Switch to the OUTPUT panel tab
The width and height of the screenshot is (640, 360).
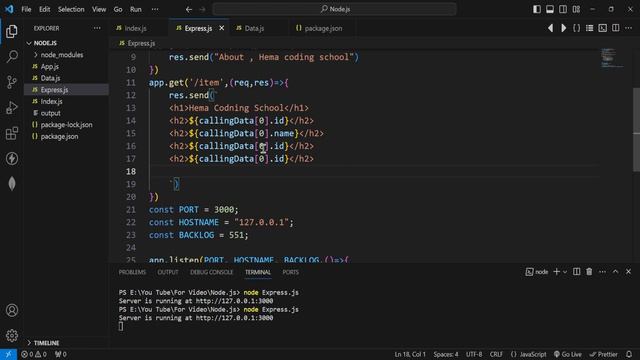(168, 272)
